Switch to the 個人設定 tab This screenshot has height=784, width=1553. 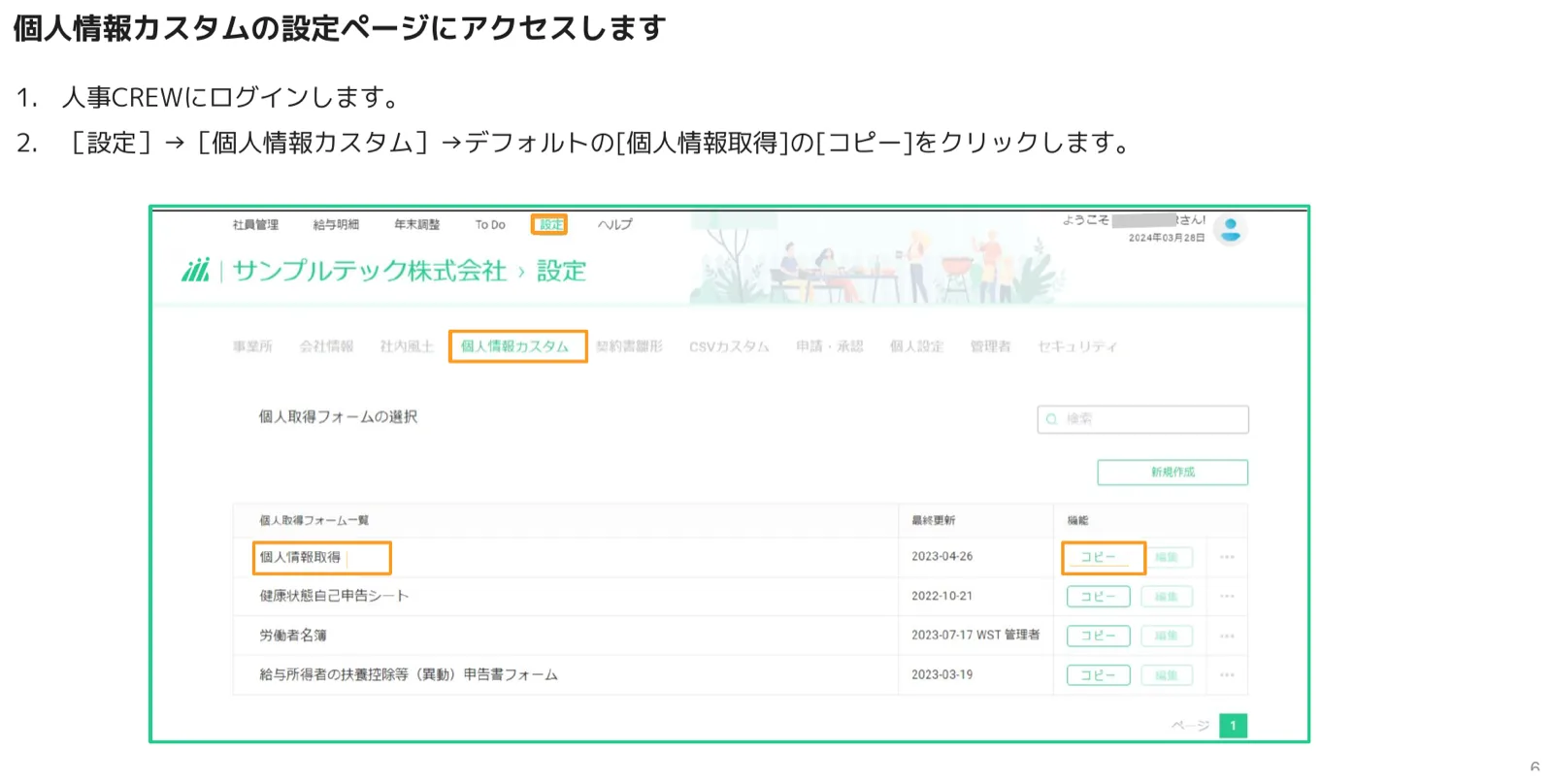(916, 346)
